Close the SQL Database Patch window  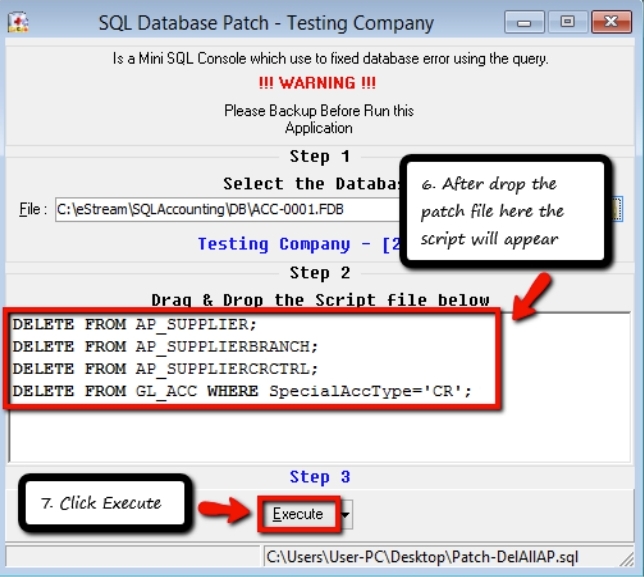pyautogui.click(x=611, y=20)
